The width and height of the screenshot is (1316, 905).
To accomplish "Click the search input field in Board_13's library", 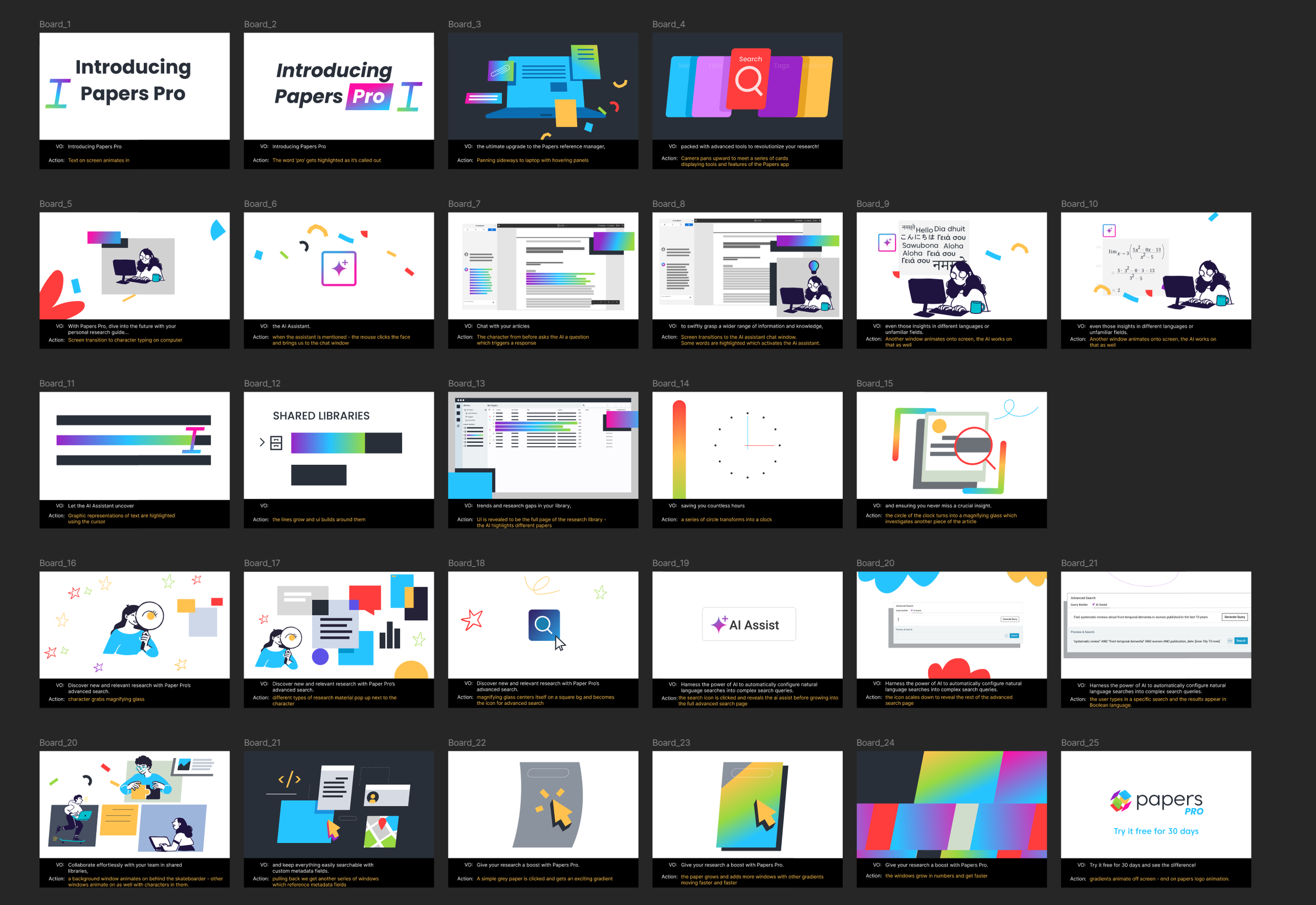I will click(x=595, y=405).
